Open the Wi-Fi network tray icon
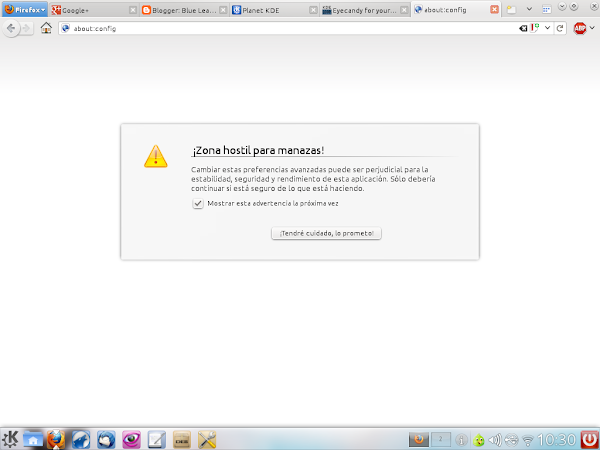This screenshot has height=450, width=600. coord(528,440)
